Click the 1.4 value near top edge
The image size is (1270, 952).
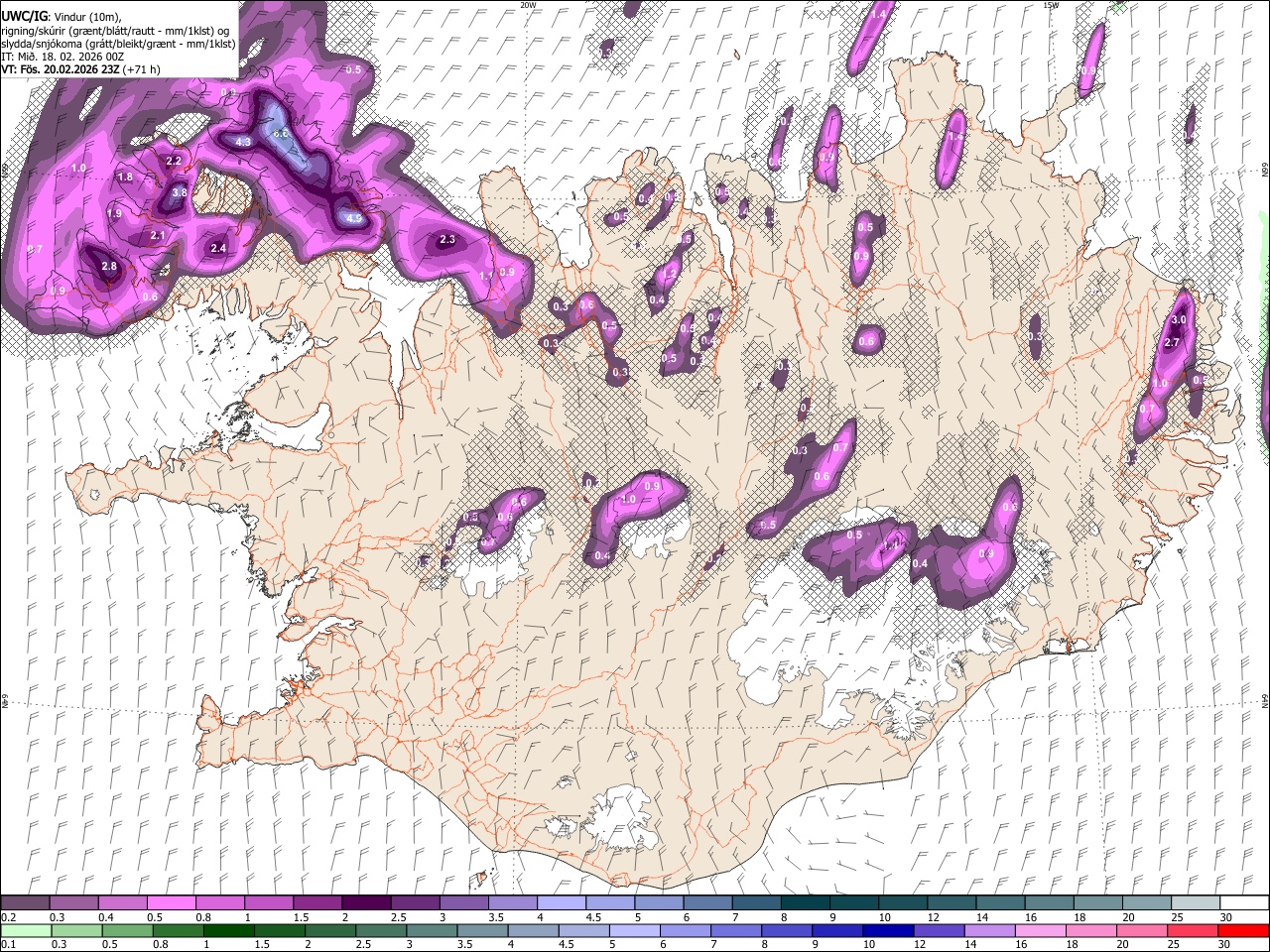(x=878, y=15)
